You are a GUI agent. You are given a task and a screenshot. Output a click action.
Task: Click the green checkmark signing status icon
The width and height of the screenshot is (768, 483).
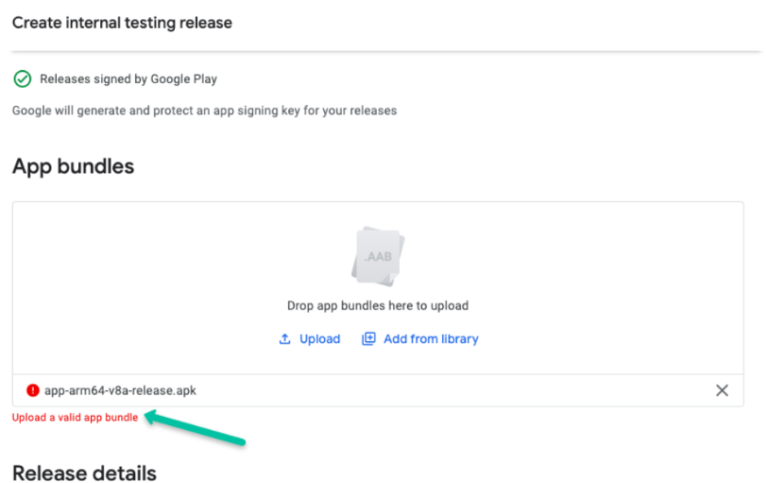[x=22, y=78]
